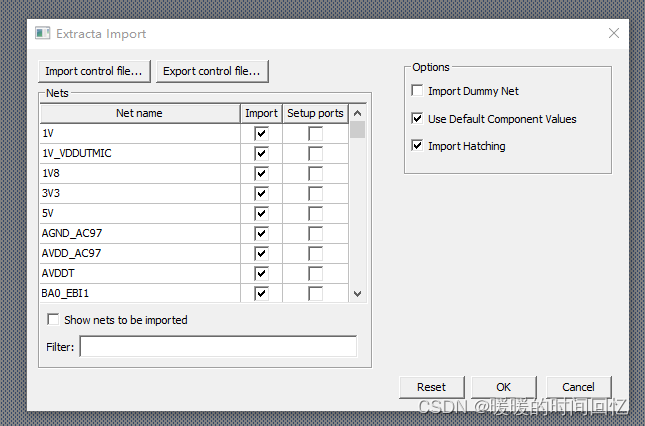Select the 3V3 net name cell
The width and height of the screenshot is (645, 426).
[x=140, y=194]
